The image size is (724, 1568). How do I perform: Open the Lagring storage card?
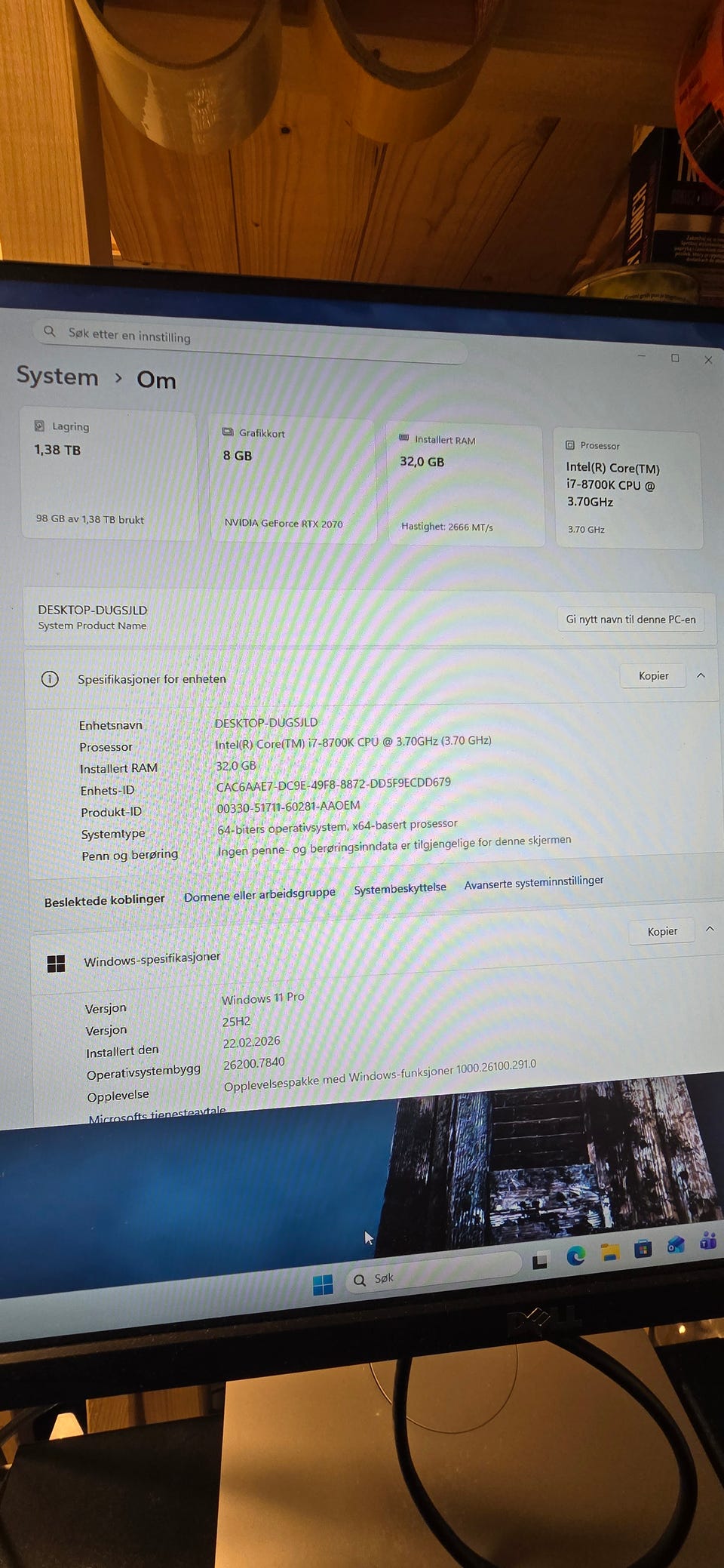tap(109, 473)
